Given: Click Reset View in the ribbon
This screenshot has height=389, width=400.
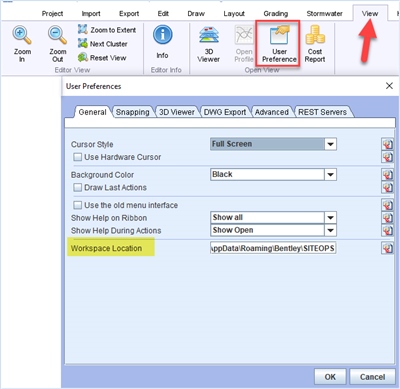Looking at the screenshot, I should (102, 58).
